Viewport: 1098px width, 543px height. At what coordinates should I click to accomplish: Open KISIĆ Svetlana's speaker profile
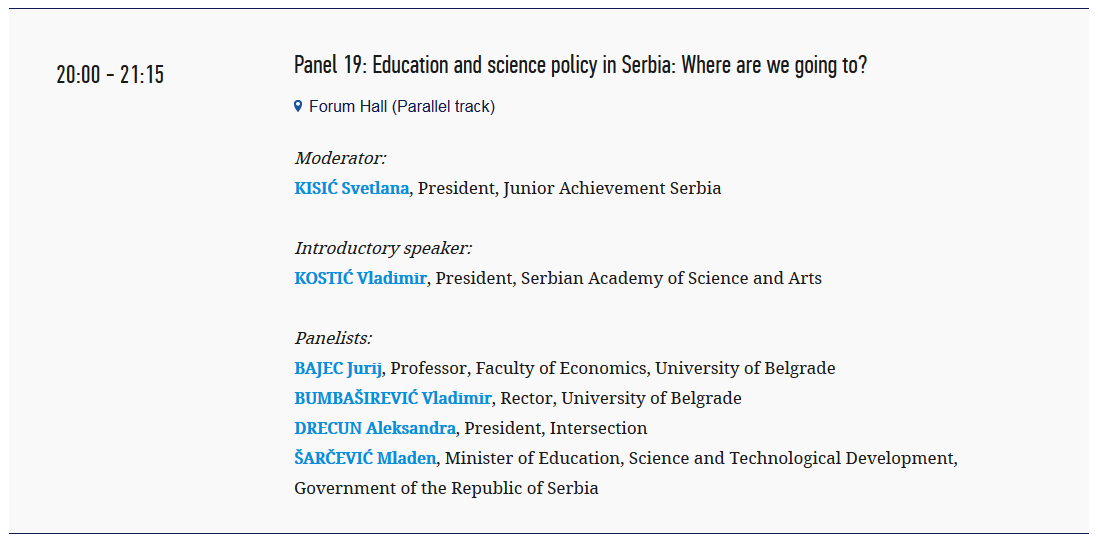[352, 188]
